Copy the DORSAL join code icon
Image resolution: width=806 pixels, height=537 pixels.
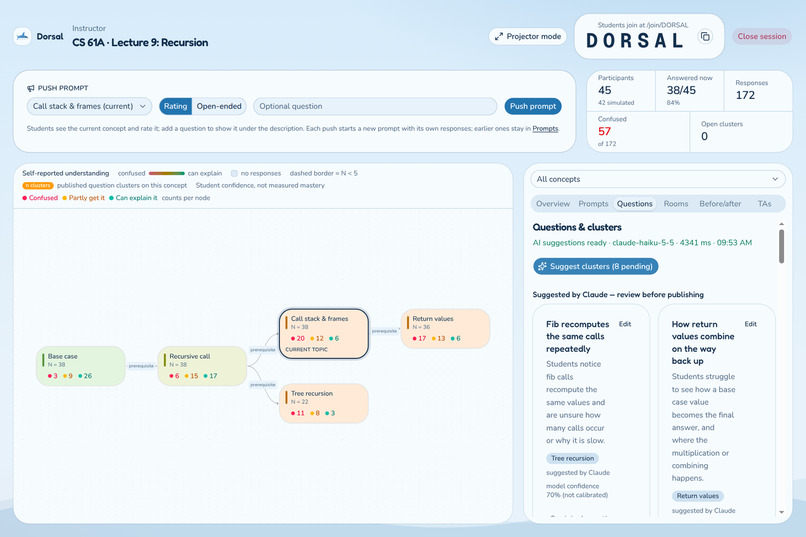click(705, 36)
